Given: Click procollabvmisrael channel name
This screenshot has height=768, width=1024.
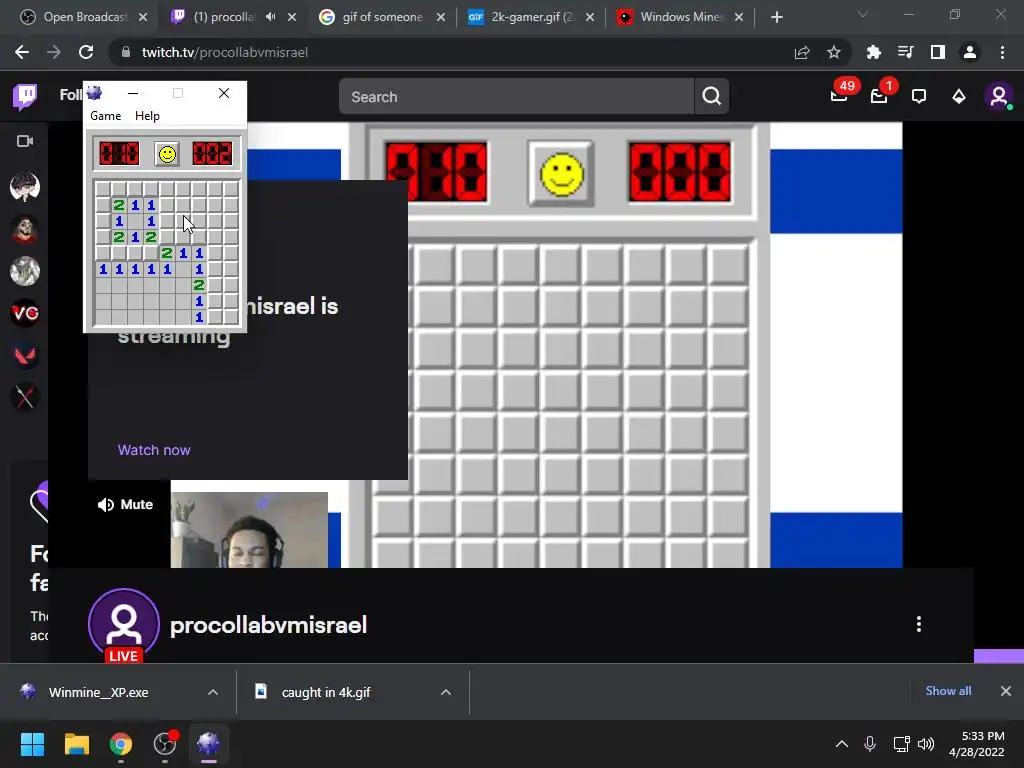Looking at the screenshot, I should point(268,625).
